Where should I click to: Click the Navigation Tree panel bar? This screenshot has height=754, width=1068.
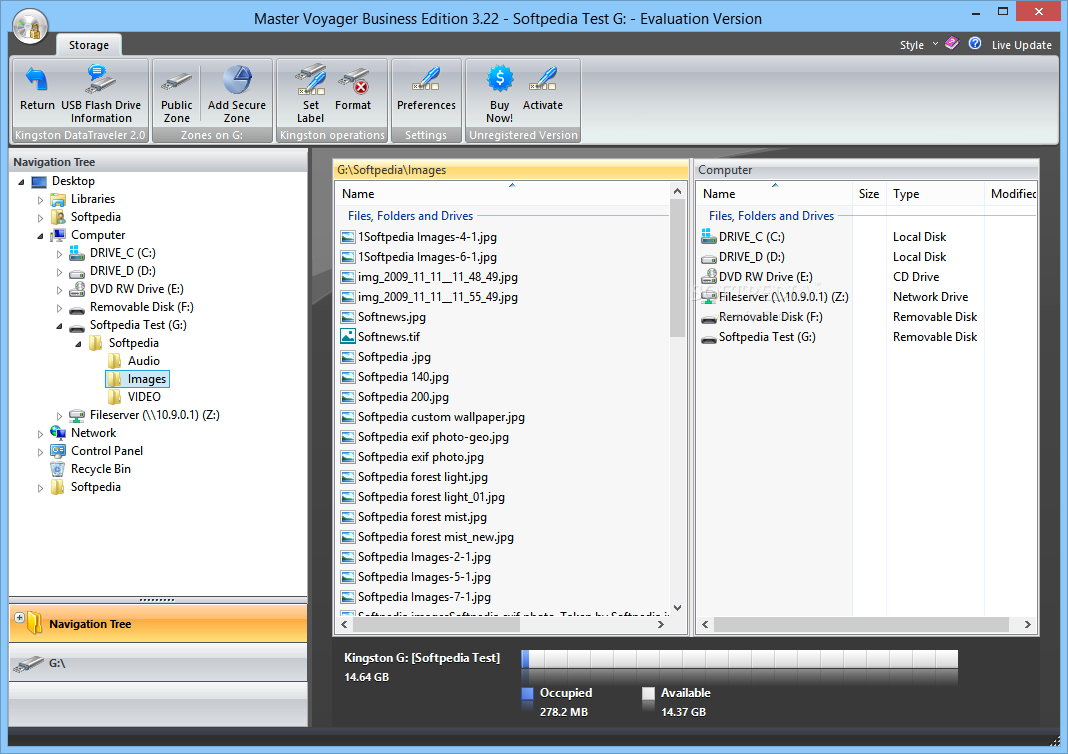click(158, 624)
